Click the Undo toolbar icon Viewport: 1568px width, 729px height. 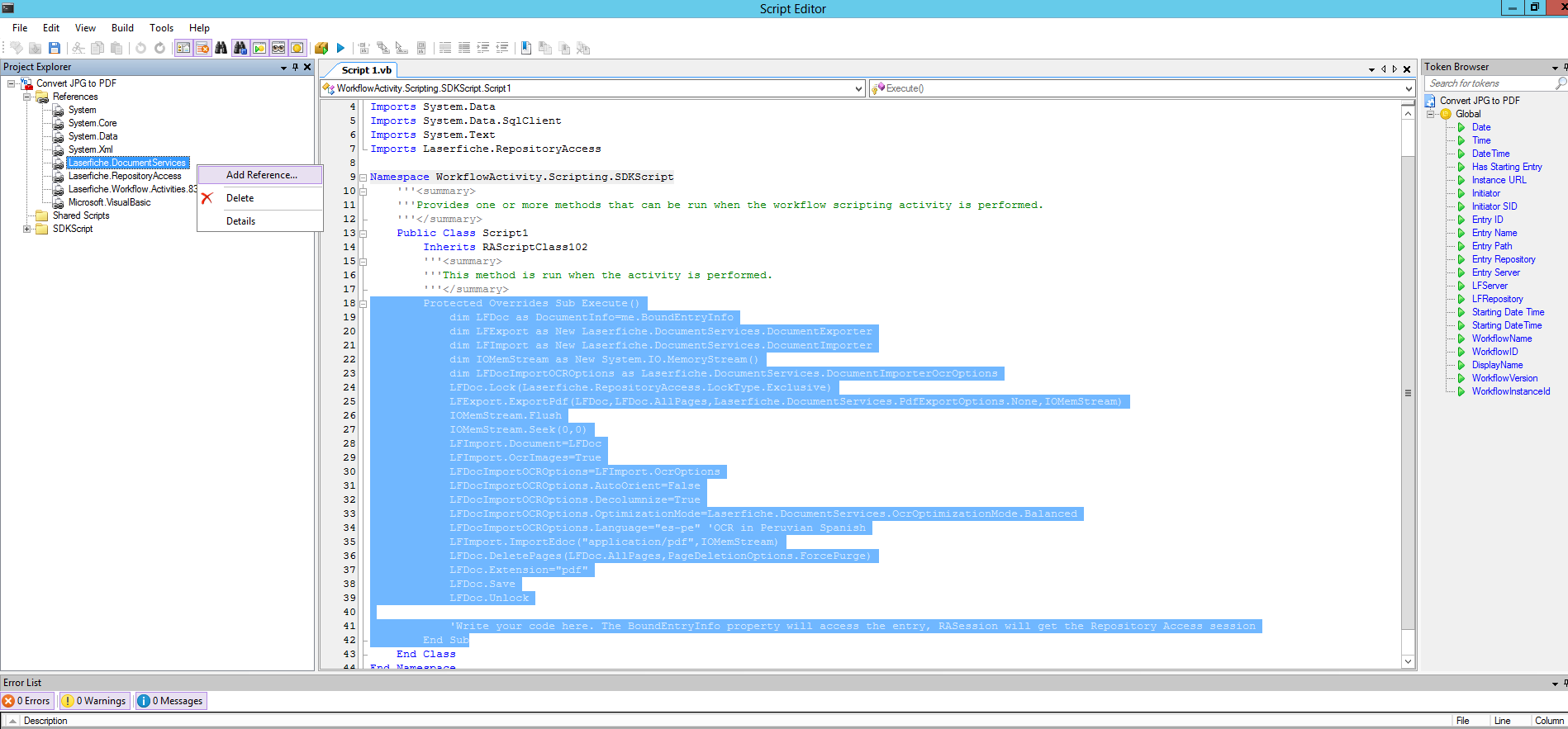140,48
